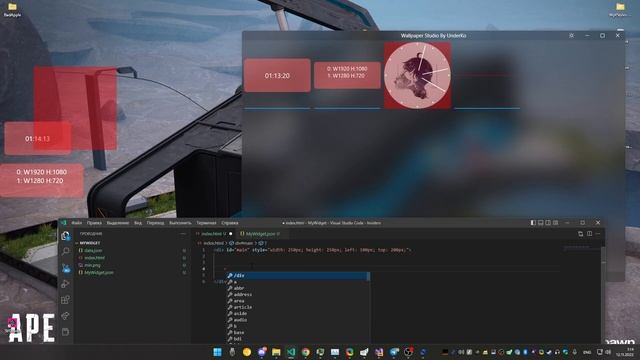Open the Терминал menu in VS Code
The height and width of the screenshot is (360, 640).
coord(206,223)
